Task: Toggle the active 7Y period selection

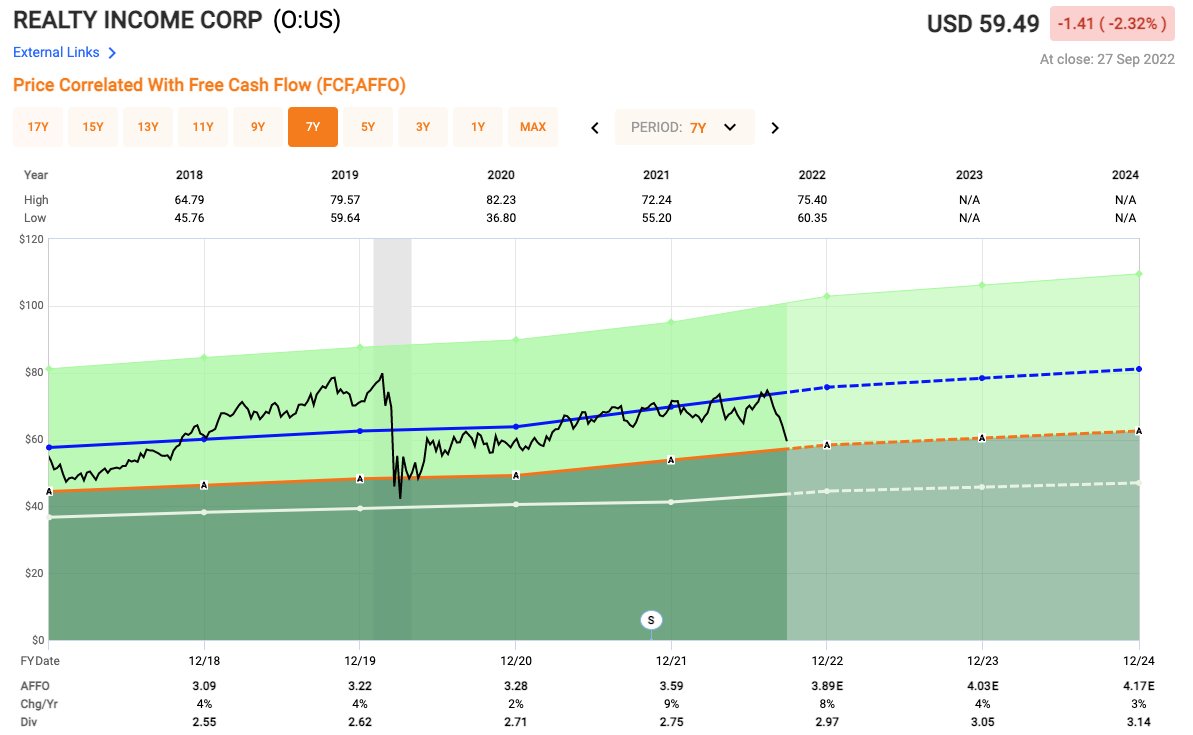Action: [x=313, y=127]
